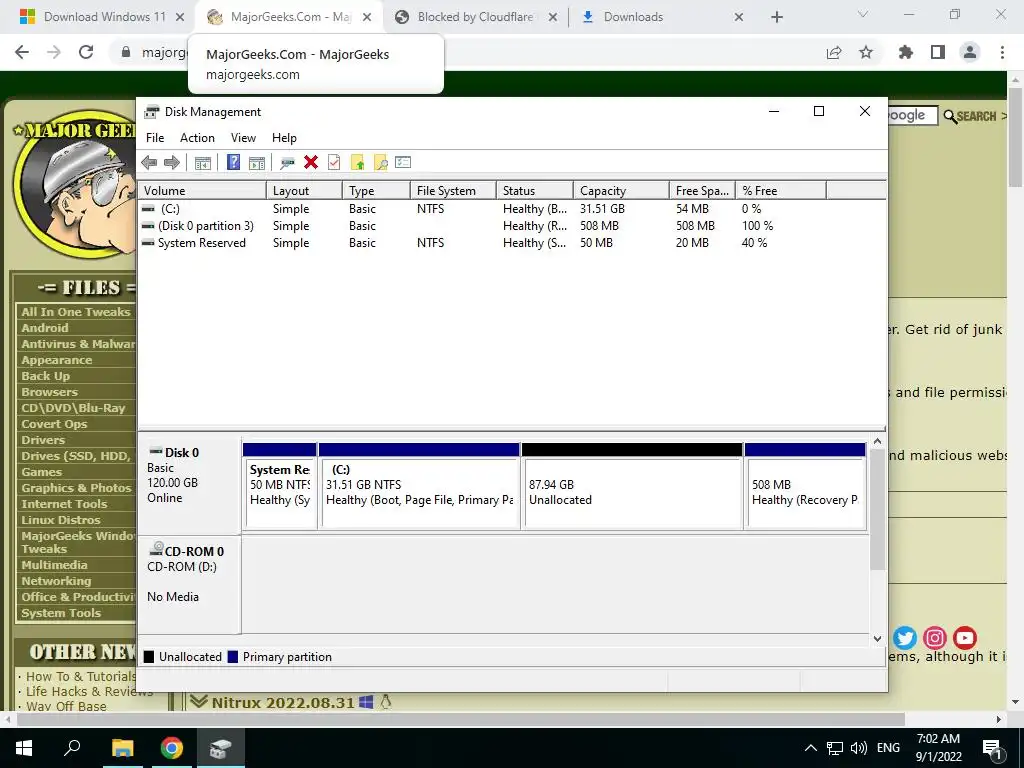Click scroll-up arrow in disk graphical pane
The width and height of the screenshot is (1024, 768).
(877, 441)
